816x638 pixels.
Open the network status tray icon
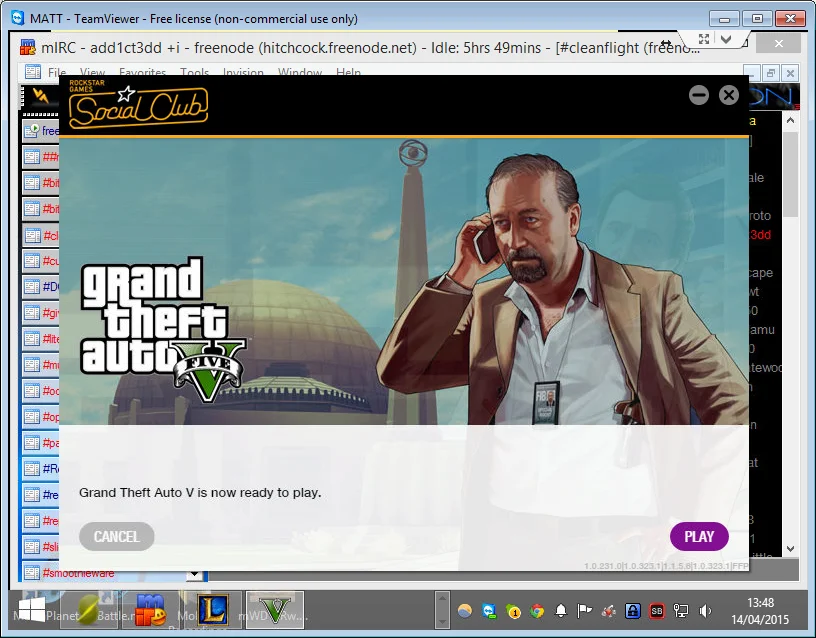[680, 610]
